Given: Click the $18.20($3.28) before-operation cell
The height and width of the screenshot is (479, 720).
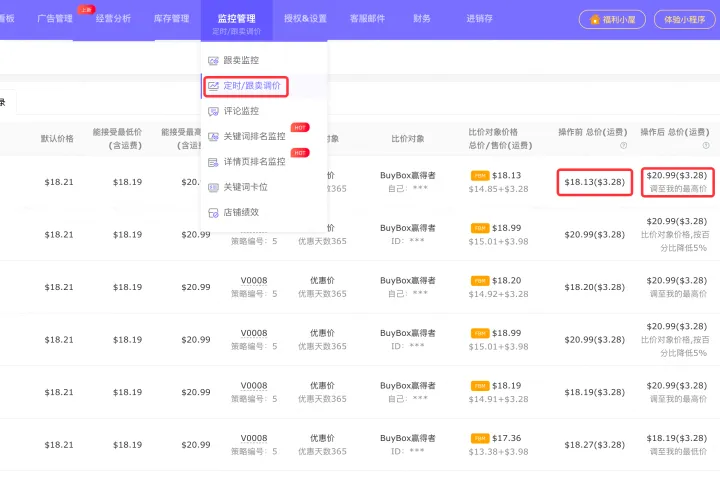Looking at the screenshot, I should 595,287.
